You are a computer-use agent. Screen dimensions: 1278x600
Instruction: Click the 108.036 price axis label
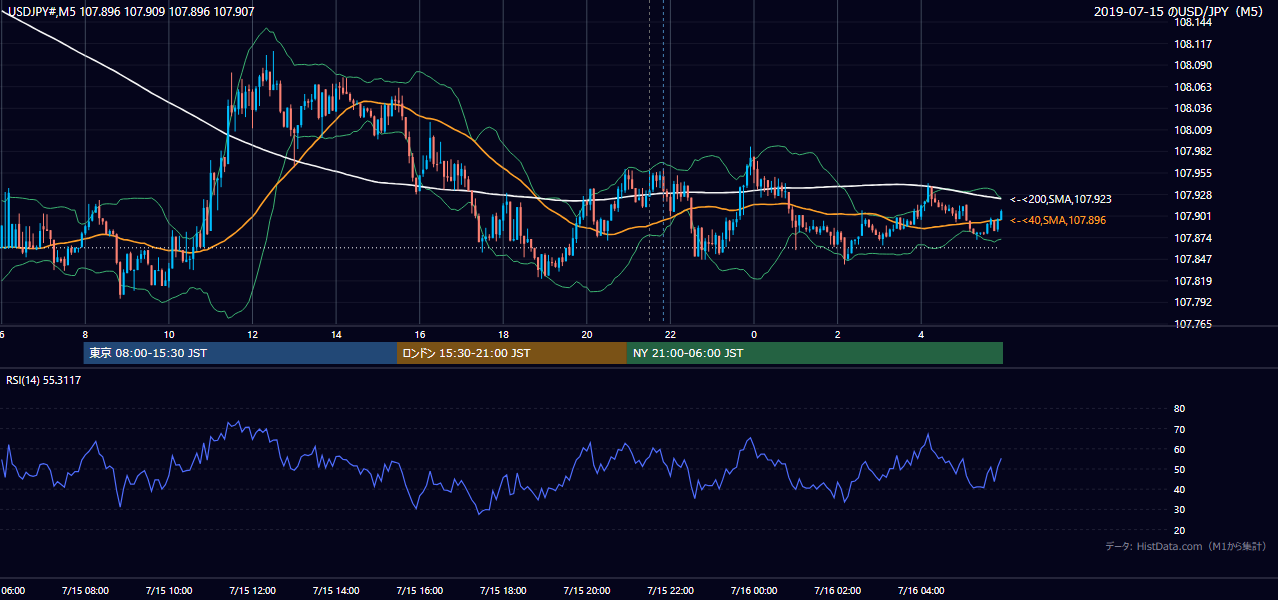coord(1193,108)
